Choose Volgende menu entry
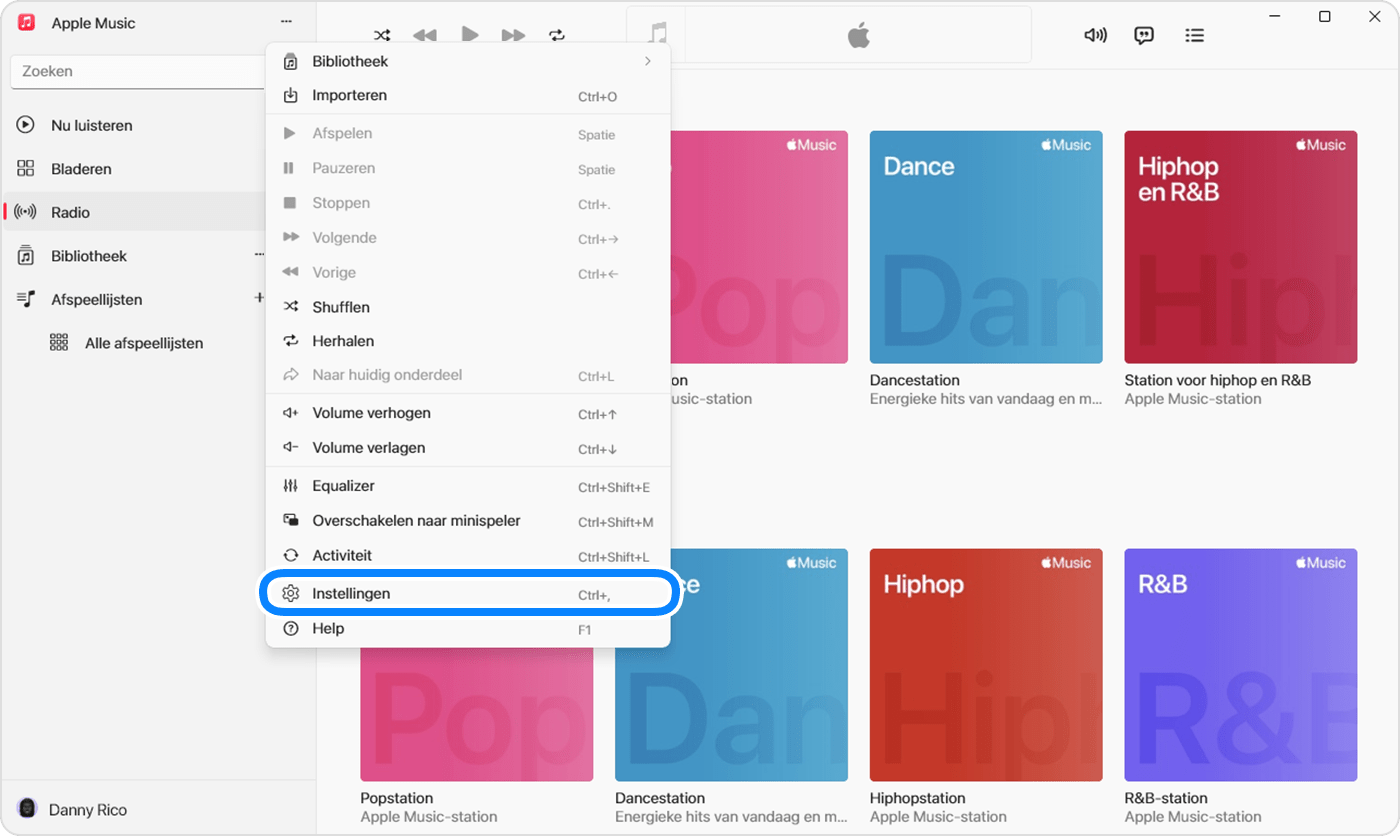 pyautogui.click(x=468, y=238)
